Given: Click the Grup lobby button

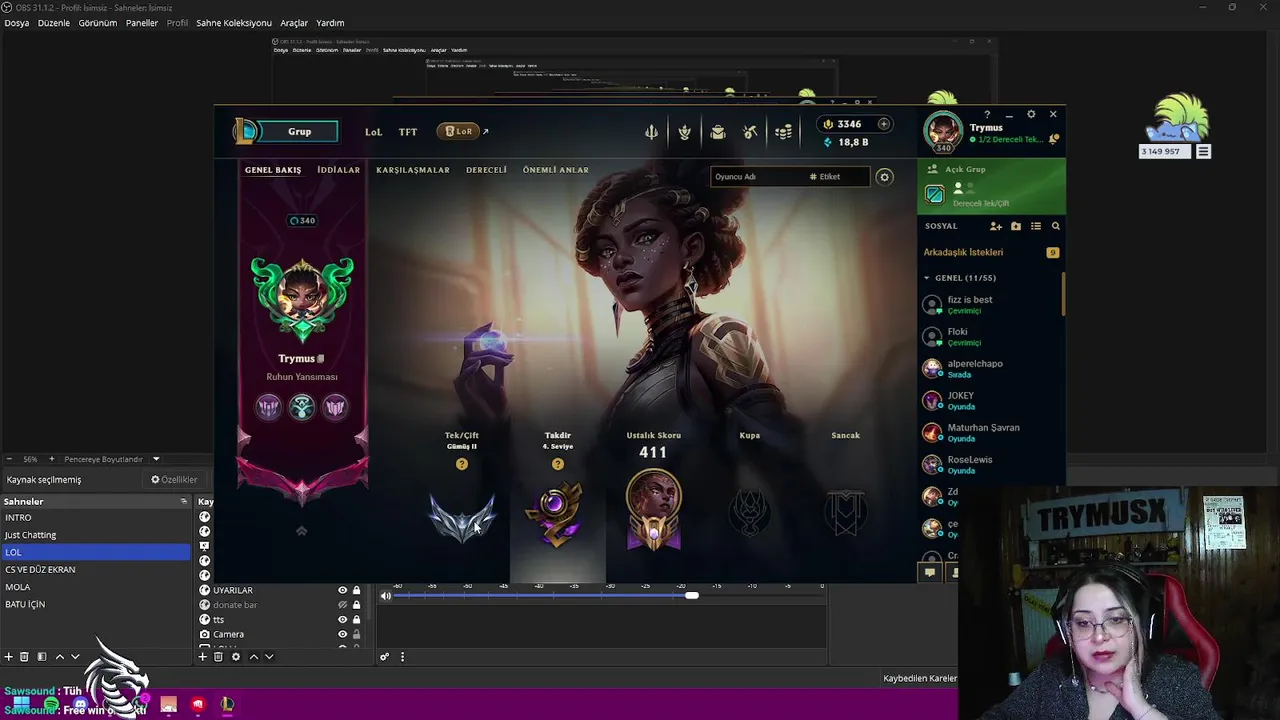Looking at the screenshot, I should pos(300,132).
